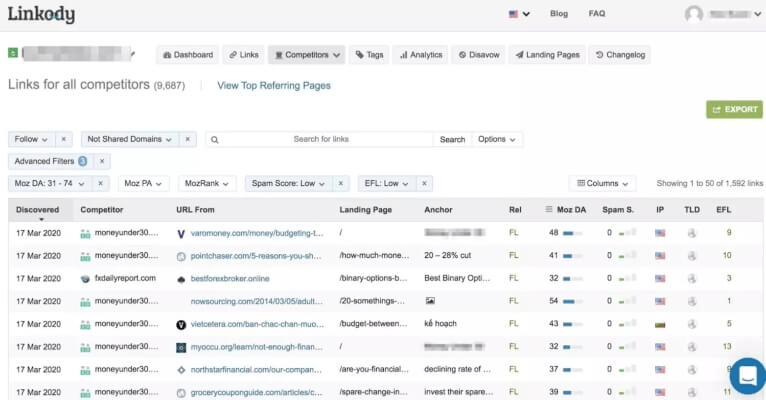The image size is (766, 400).
Task: Click the myoccu.org favicon icon
Action: click(x=181, y=348)
